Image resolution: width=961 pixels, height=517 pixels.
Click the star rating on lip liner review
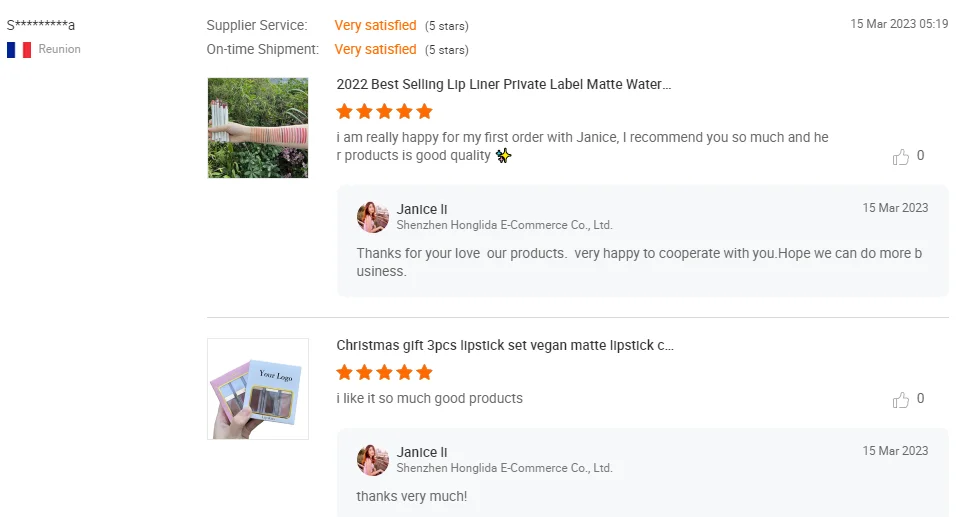coord(384,111)
